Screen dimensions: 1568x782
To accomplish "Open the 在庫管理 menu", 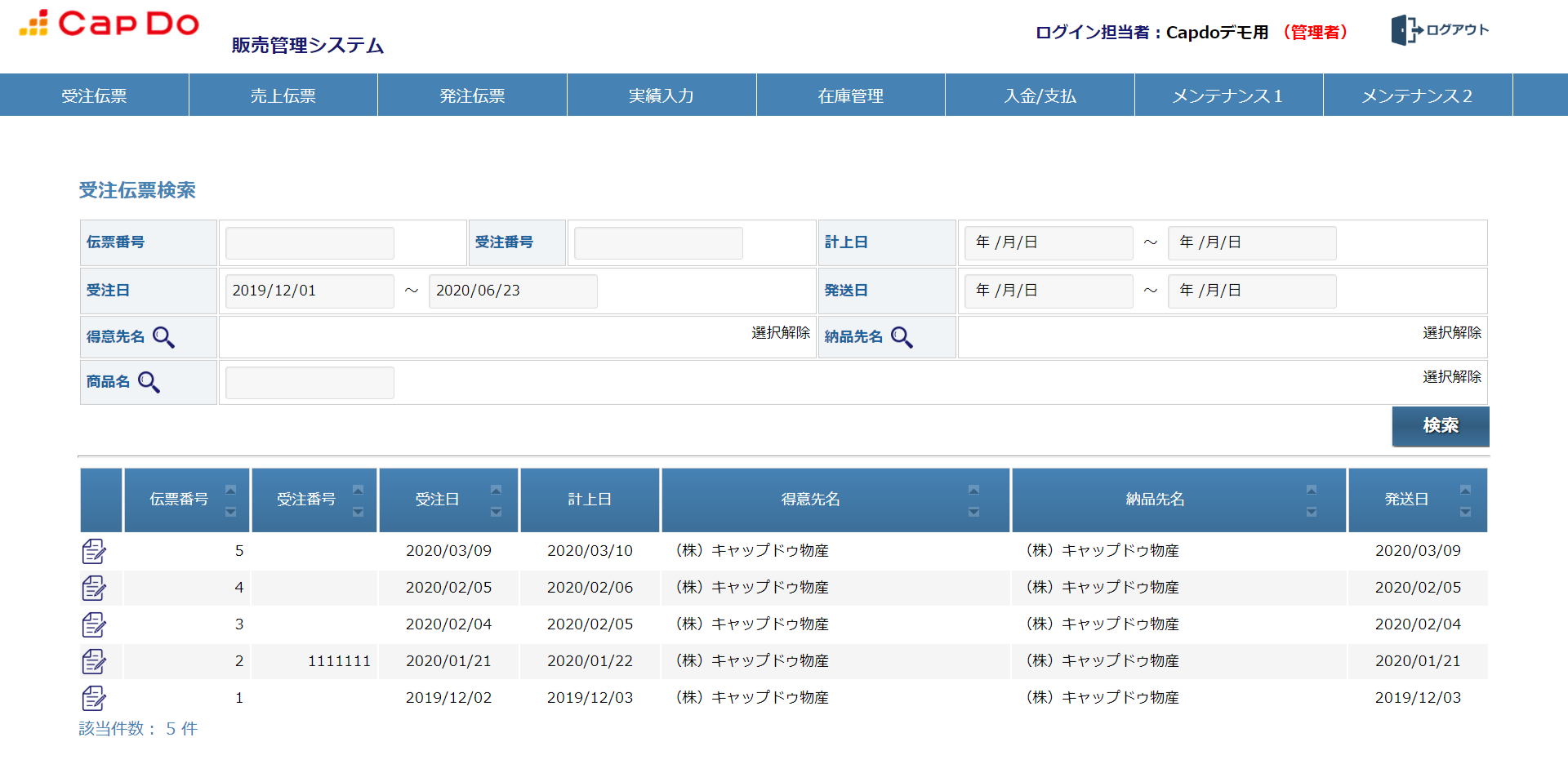I will point(850,96).
